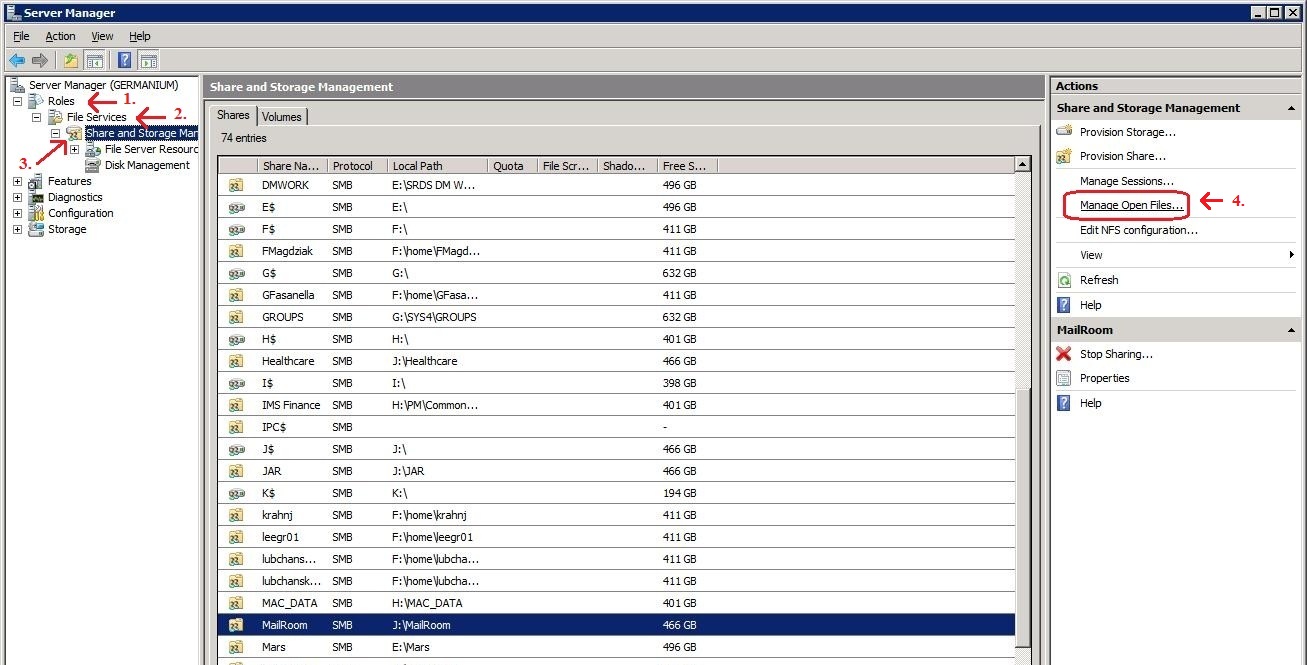Click the Refresh icon in Actions pane

coord(1064,280)
